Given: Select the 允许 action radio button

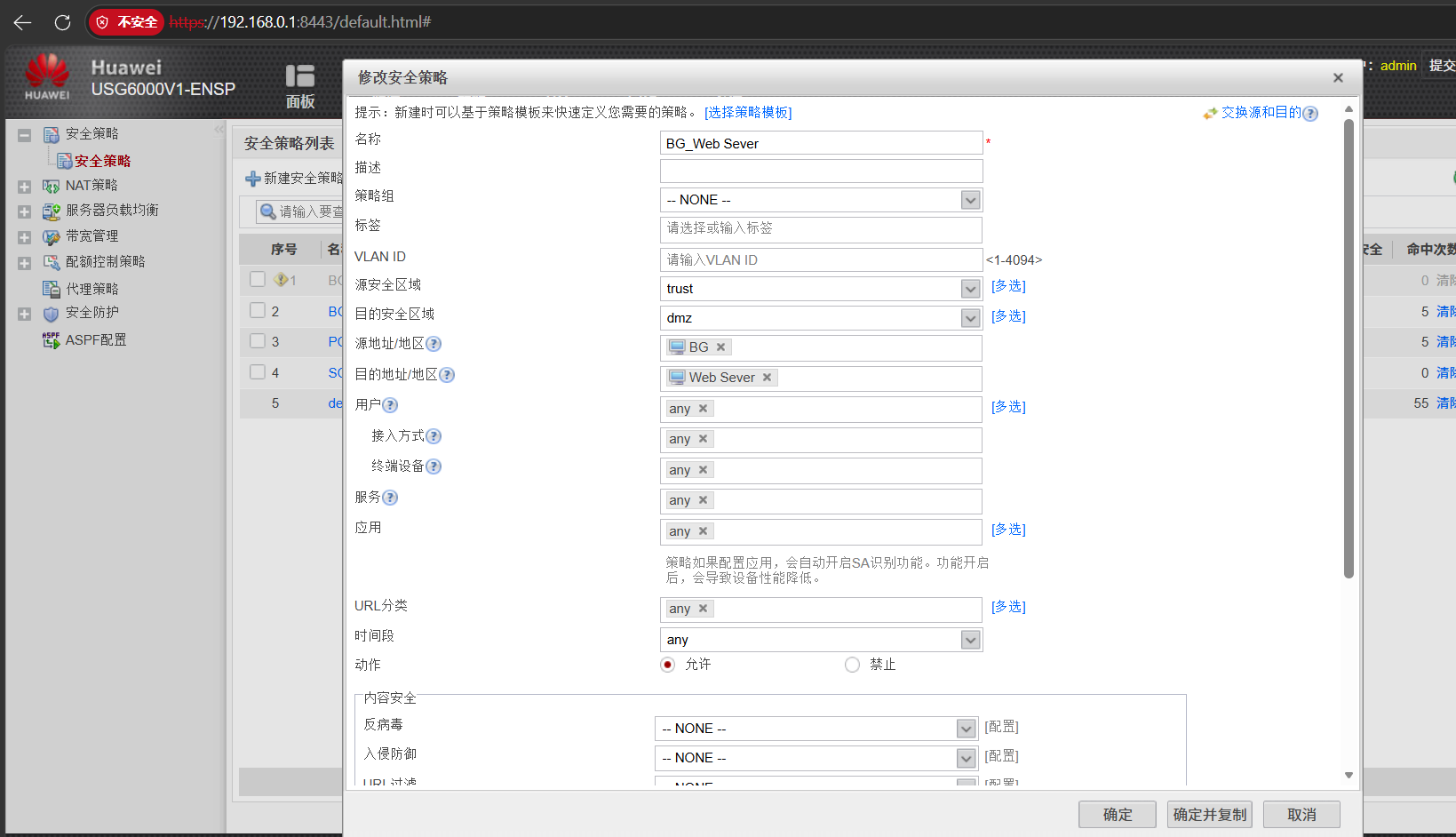Looking at the screenshot, I should click(x=668, y=665).
